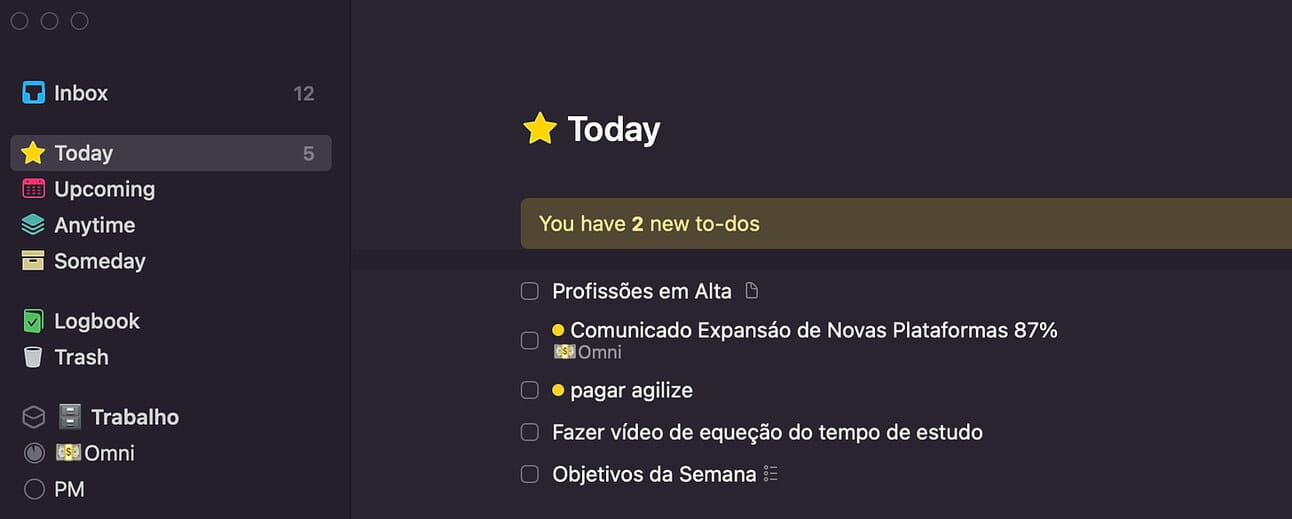
Task: Click the Someday archive box icon
Action: (34, 261)
